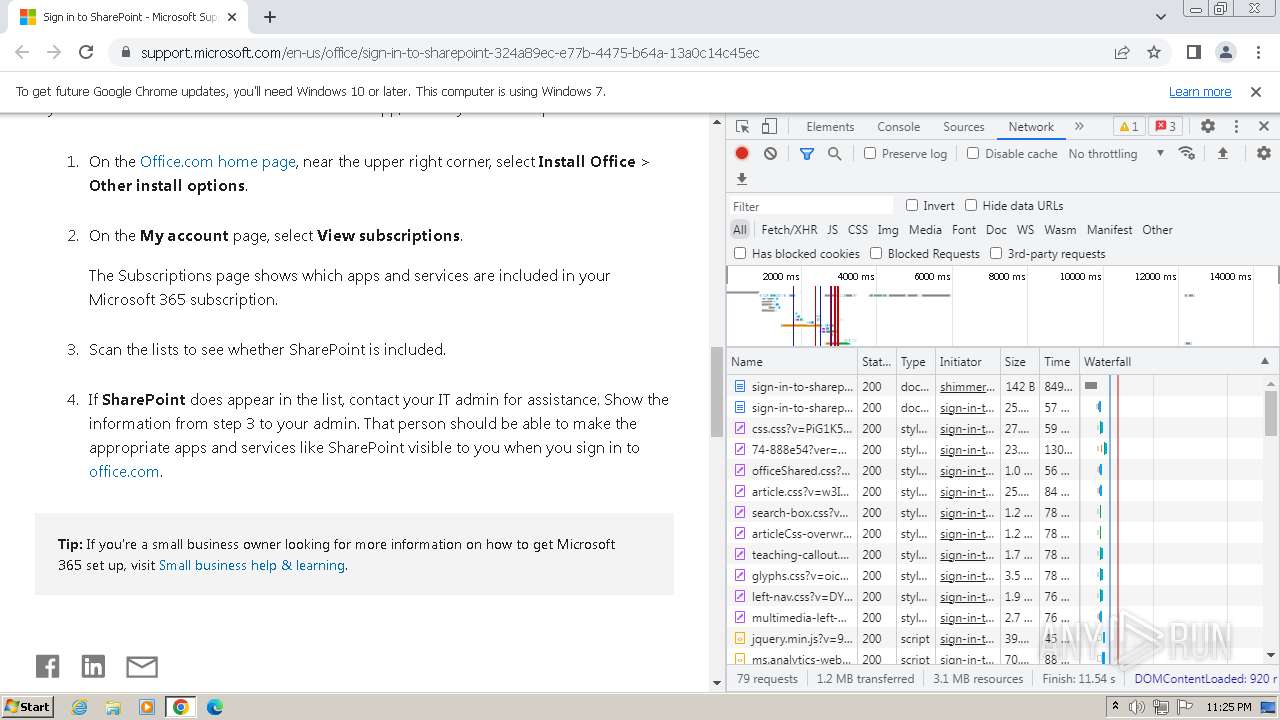The height and width of the screenshot is (720, 1280).
Task: Open Chrome three-dot menu
Action: tap(1257, 53)
